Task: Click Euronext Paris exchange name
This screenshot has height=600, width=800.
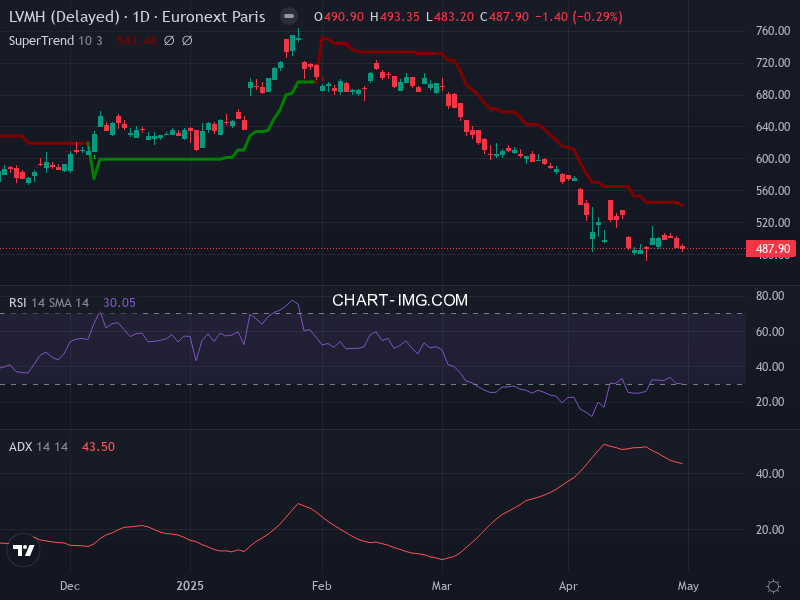Action: 214,17
